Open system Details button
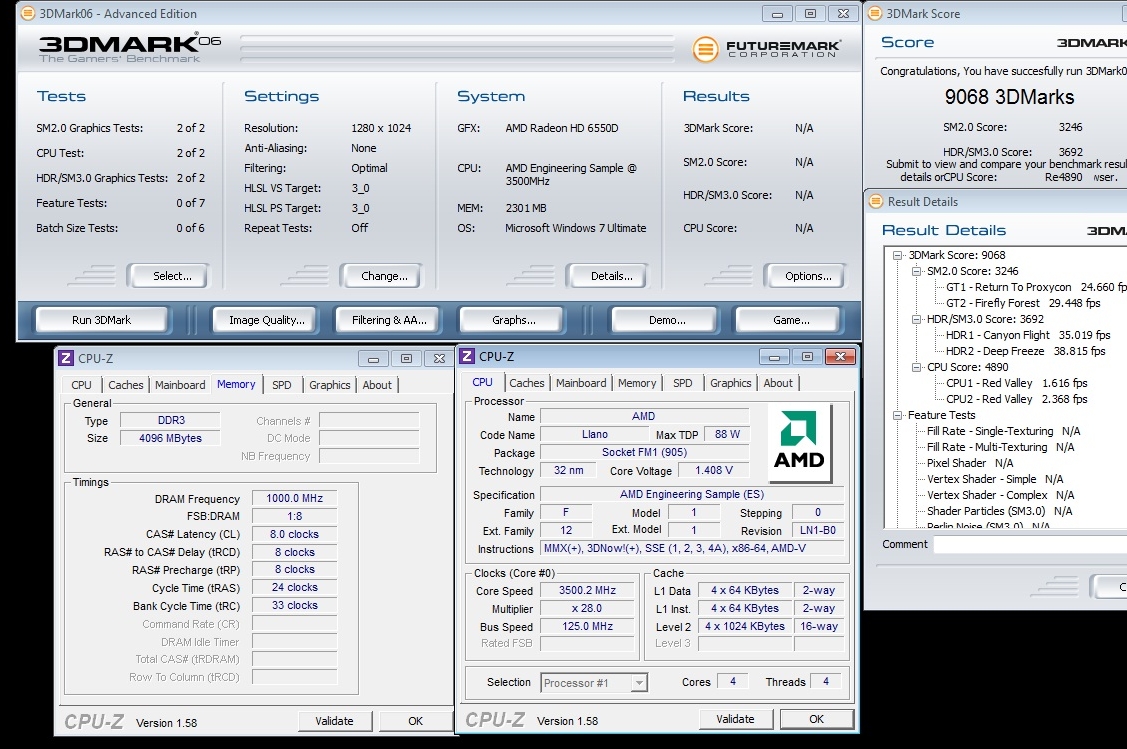 (611, 276)
